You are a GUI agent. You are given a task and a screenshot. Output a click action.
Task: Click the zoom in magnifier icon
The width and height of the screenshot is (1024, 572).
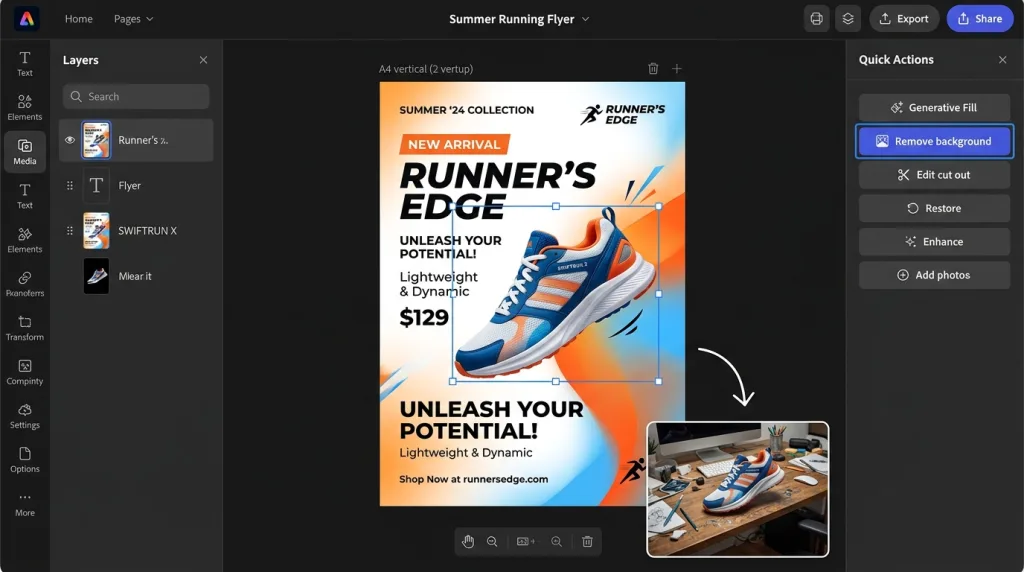coord(556,541)
